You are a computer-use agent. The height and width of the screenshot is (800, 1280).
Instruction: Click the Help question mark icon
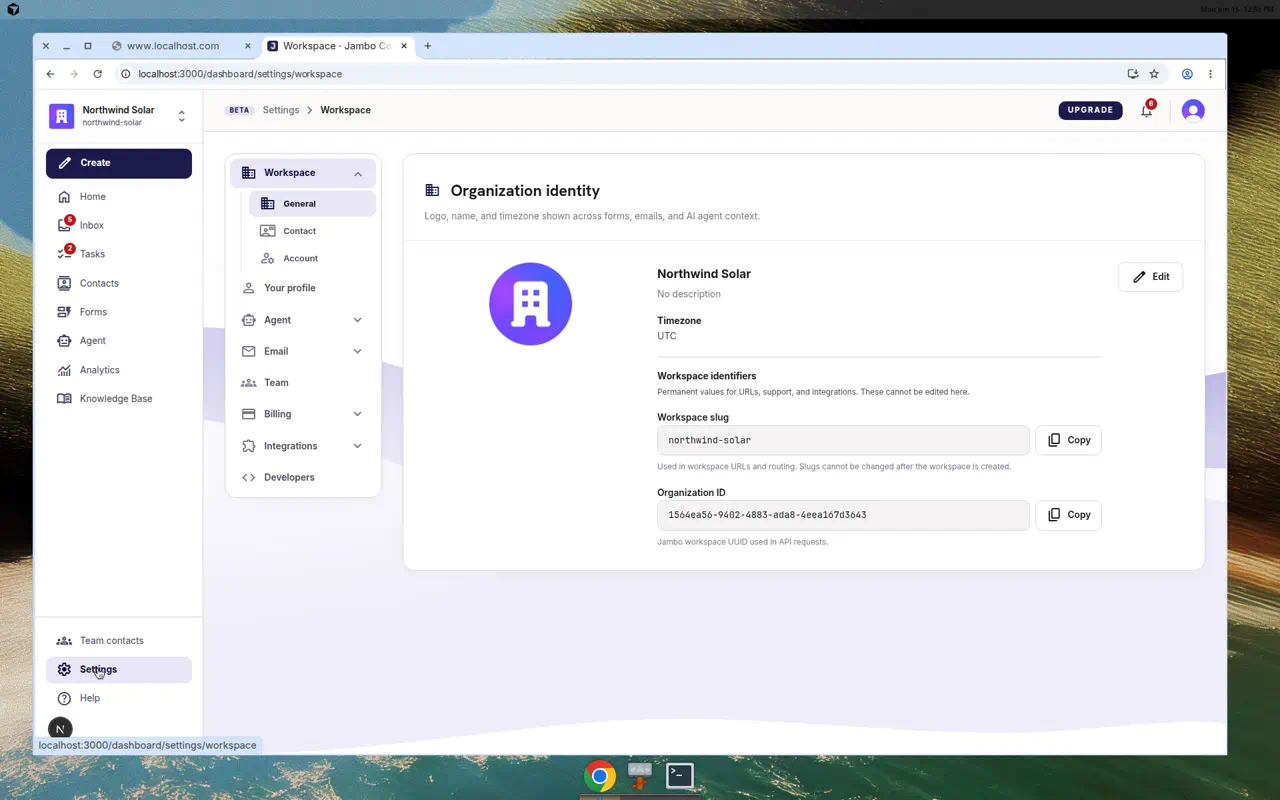tap(64, 698)
